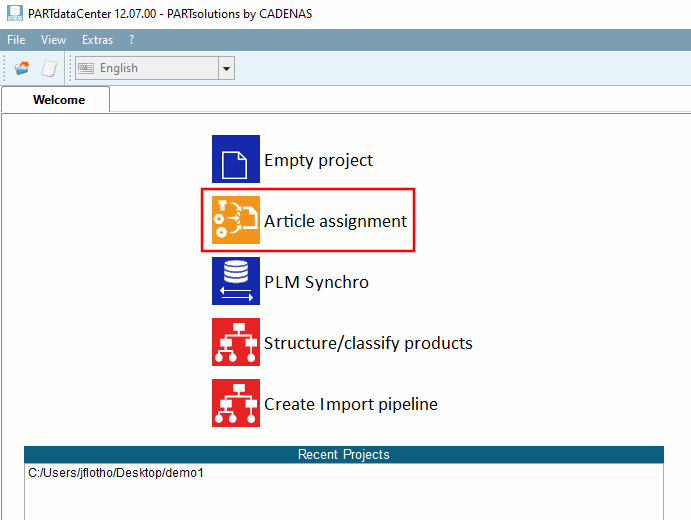
Task: Open recent project C:/Users/jflotho/Desktop/demo1
Action: click(116, 473)
